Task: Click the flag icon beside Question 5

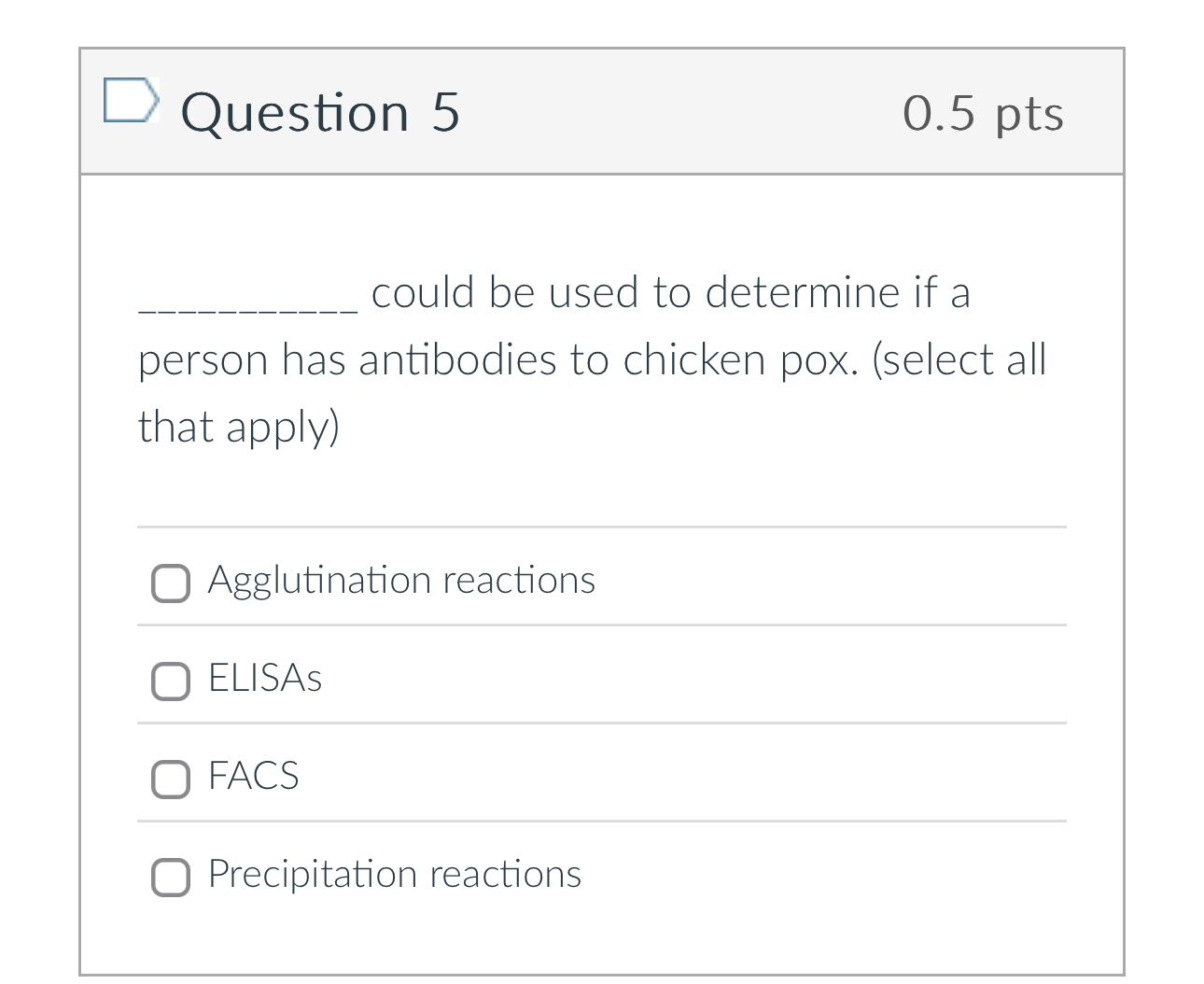Action: [x=132, y=101]
